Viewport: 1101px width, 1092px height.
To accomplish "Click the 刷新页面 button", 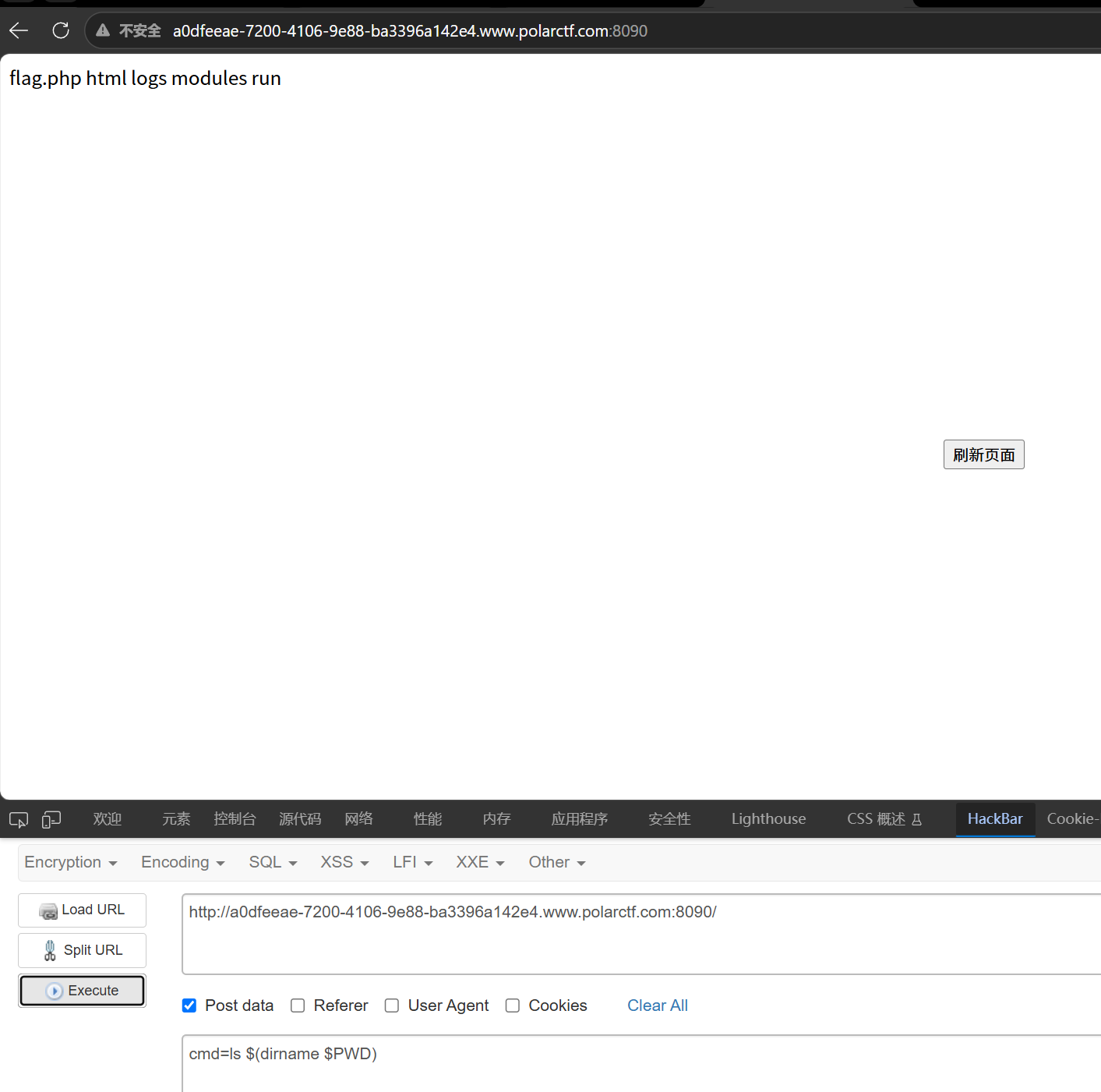I will [x=983, y=454].
